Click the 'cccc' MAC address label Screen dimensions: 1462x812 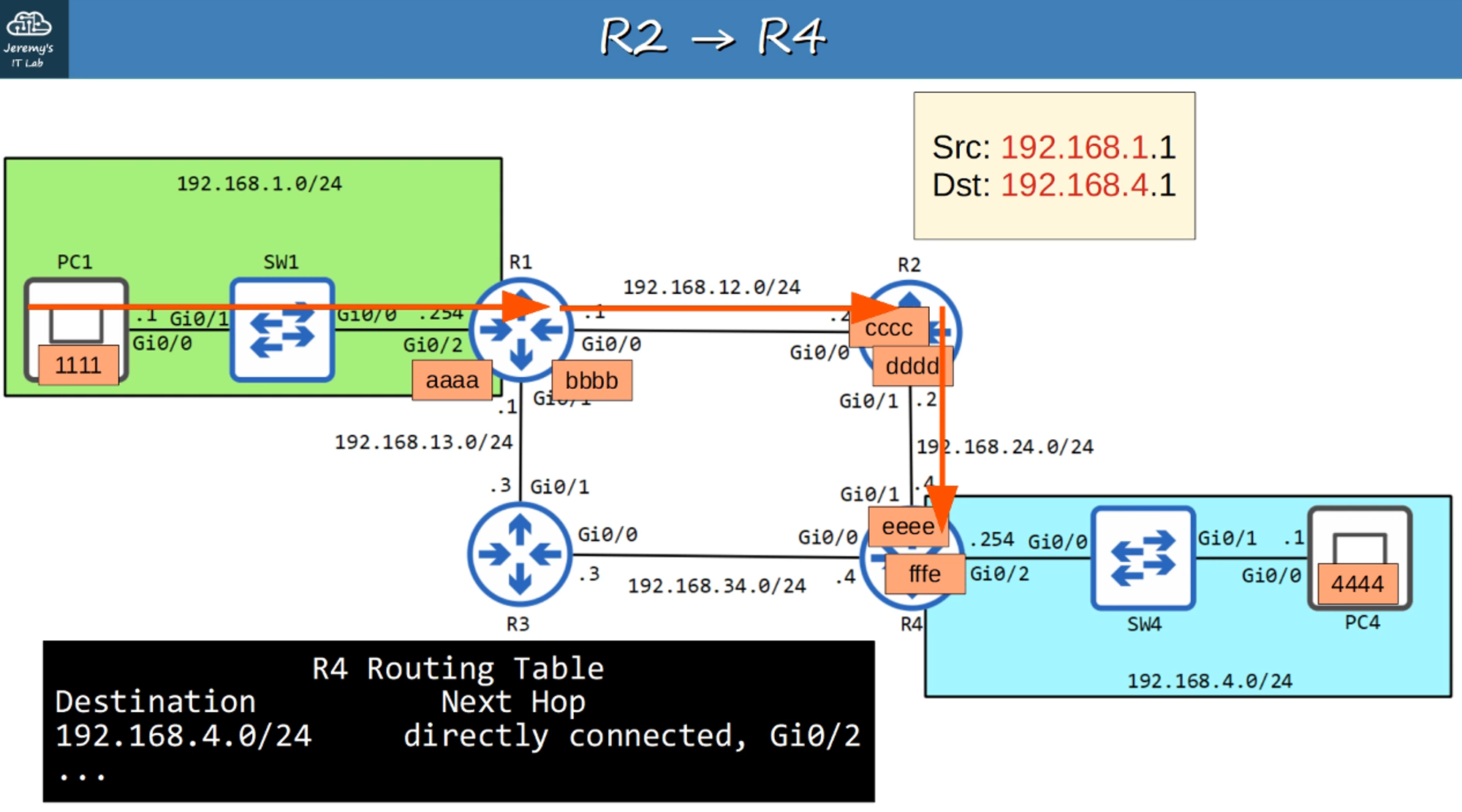888,328
